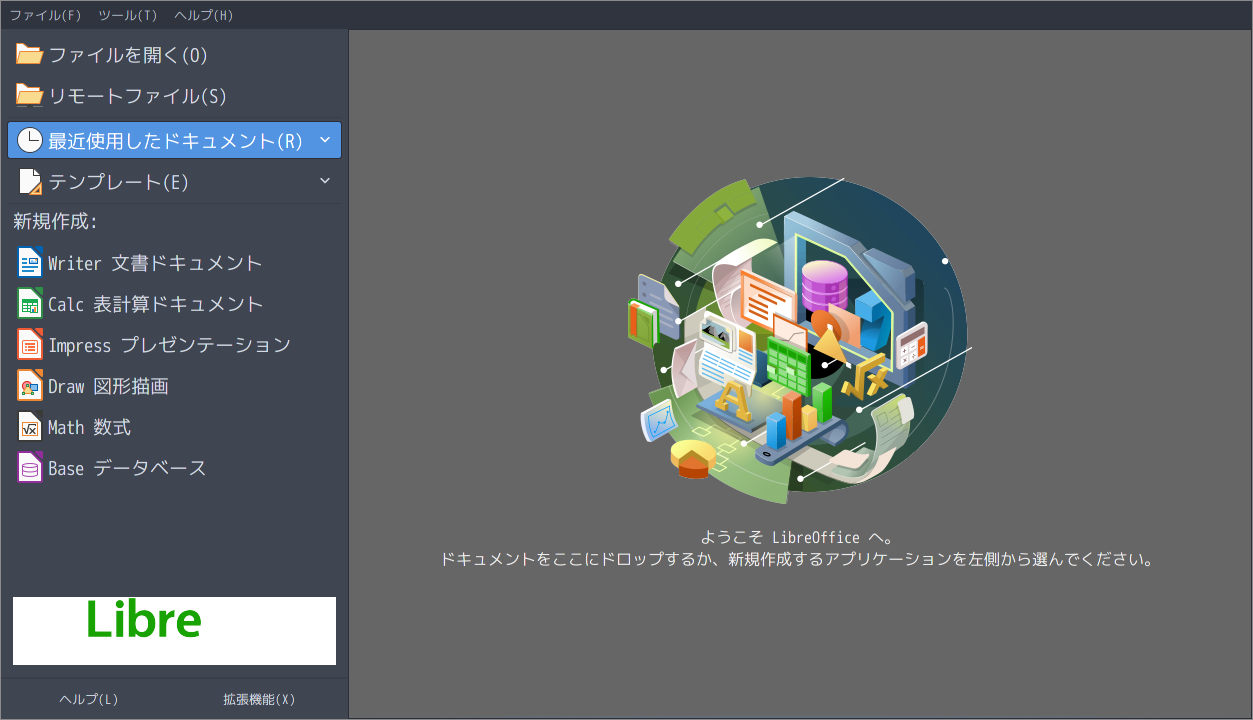Click the Libre logo banner
This screenshot has width=1253, height=720.
click(x=174, y=631)
